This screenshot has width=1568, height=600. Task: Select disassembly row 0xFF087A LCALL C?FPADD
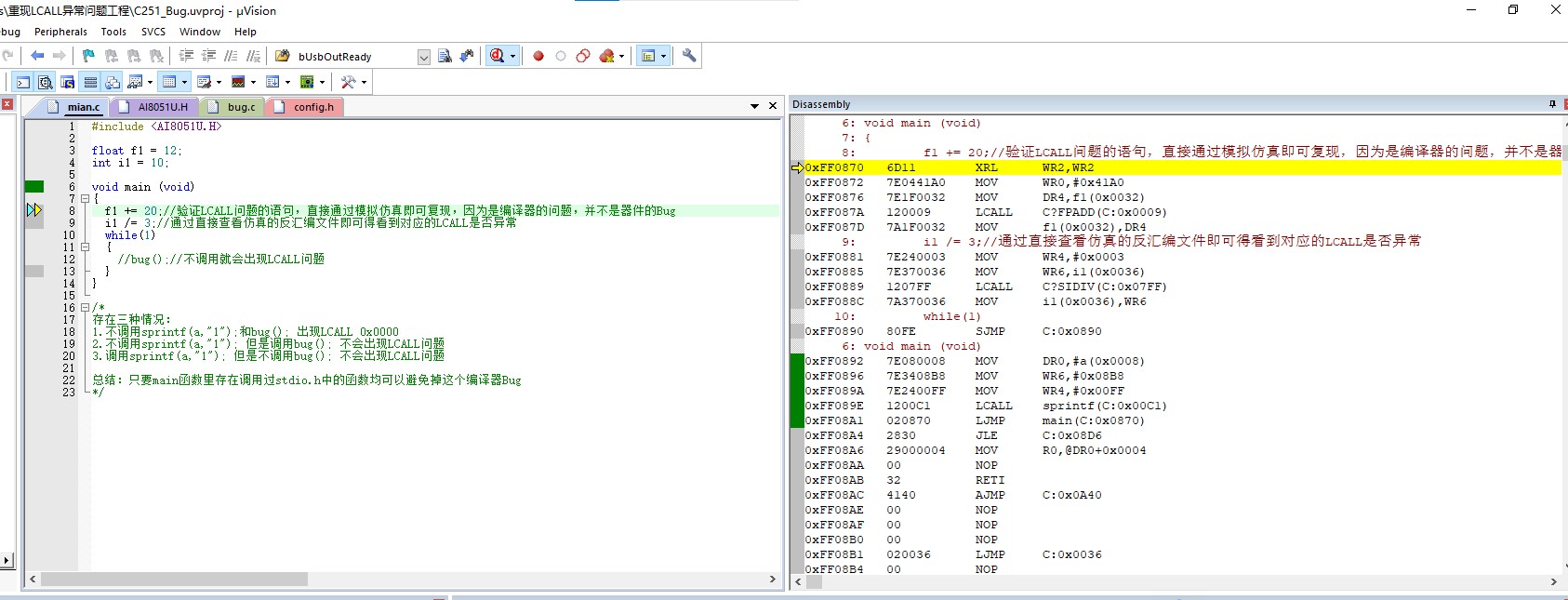[1183, 212]
